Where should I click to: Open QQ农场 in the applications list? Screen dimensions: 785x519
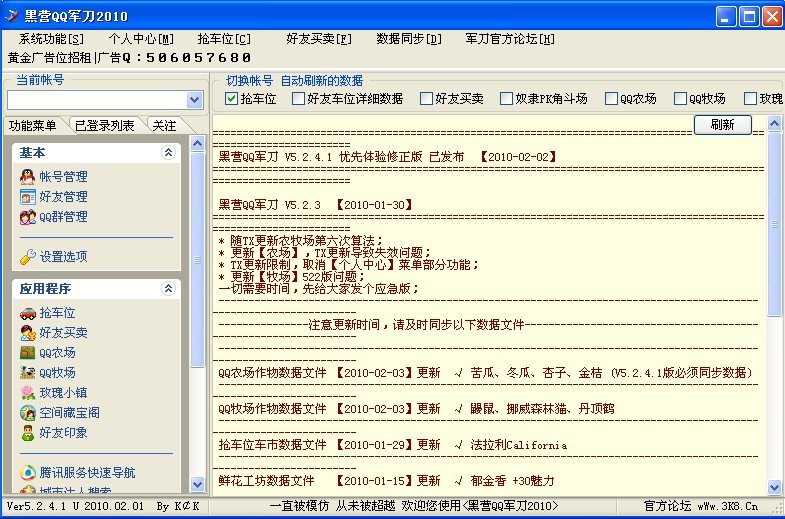(58, 353)
